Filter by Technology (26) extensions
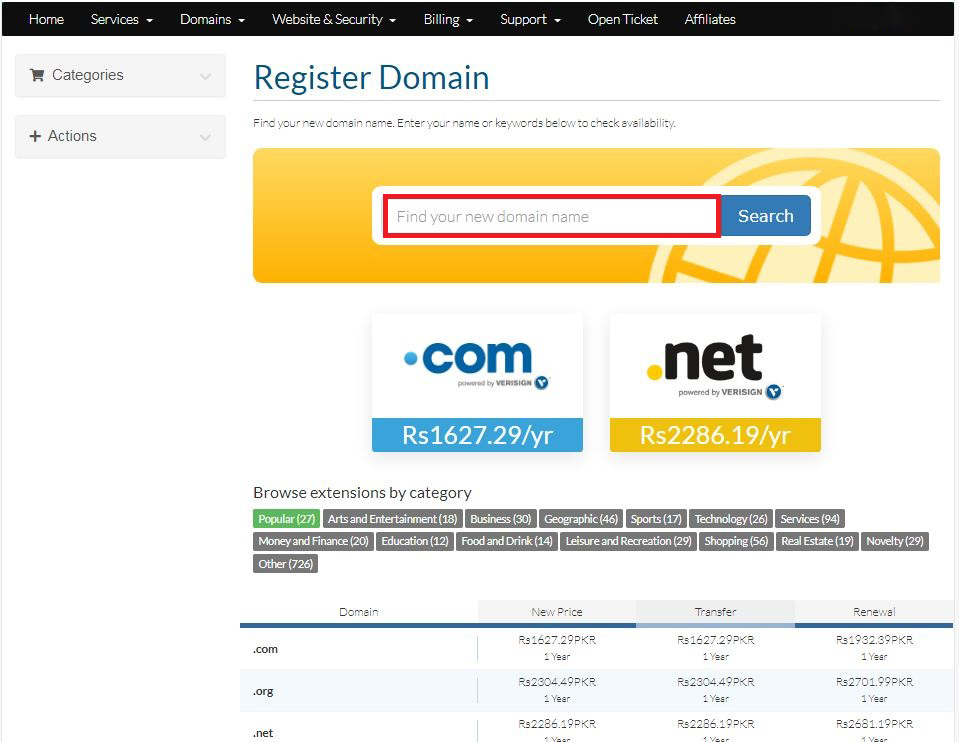This screenshot has height=742, width=959. click(x=731, y=519)
